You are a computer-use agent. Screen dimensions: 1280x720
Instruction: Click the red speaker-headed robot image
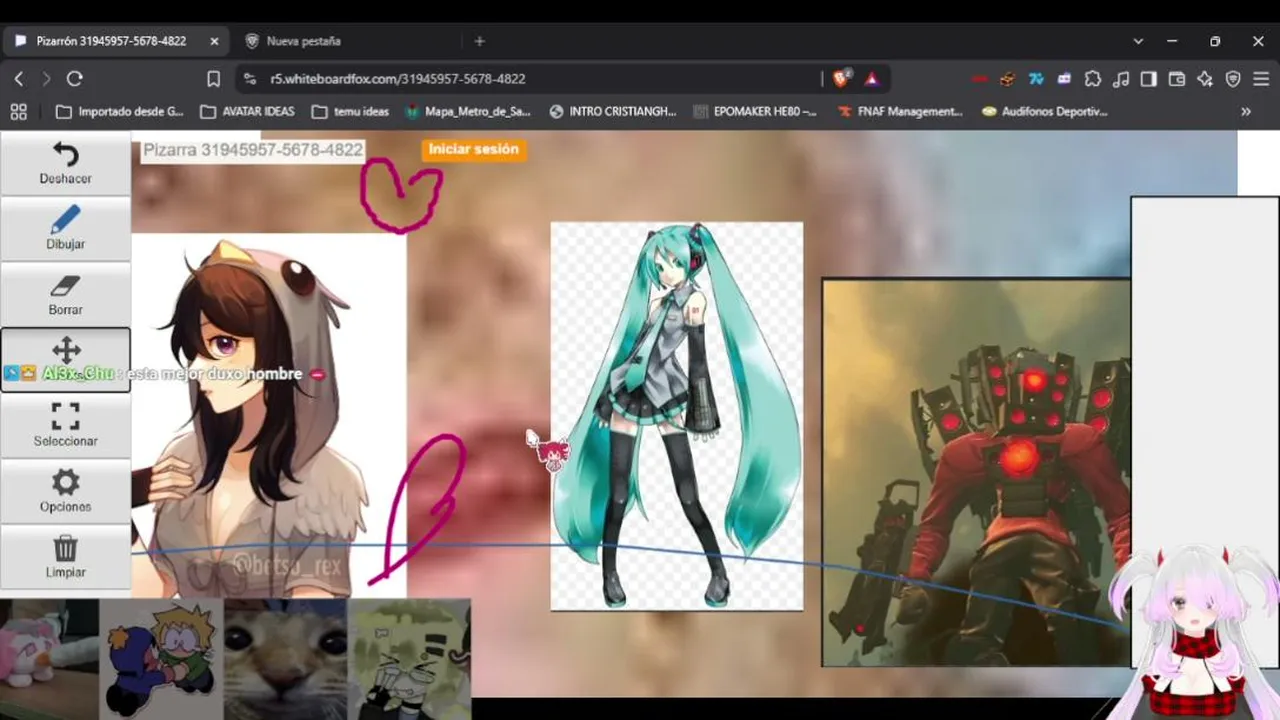coord(976,472)
